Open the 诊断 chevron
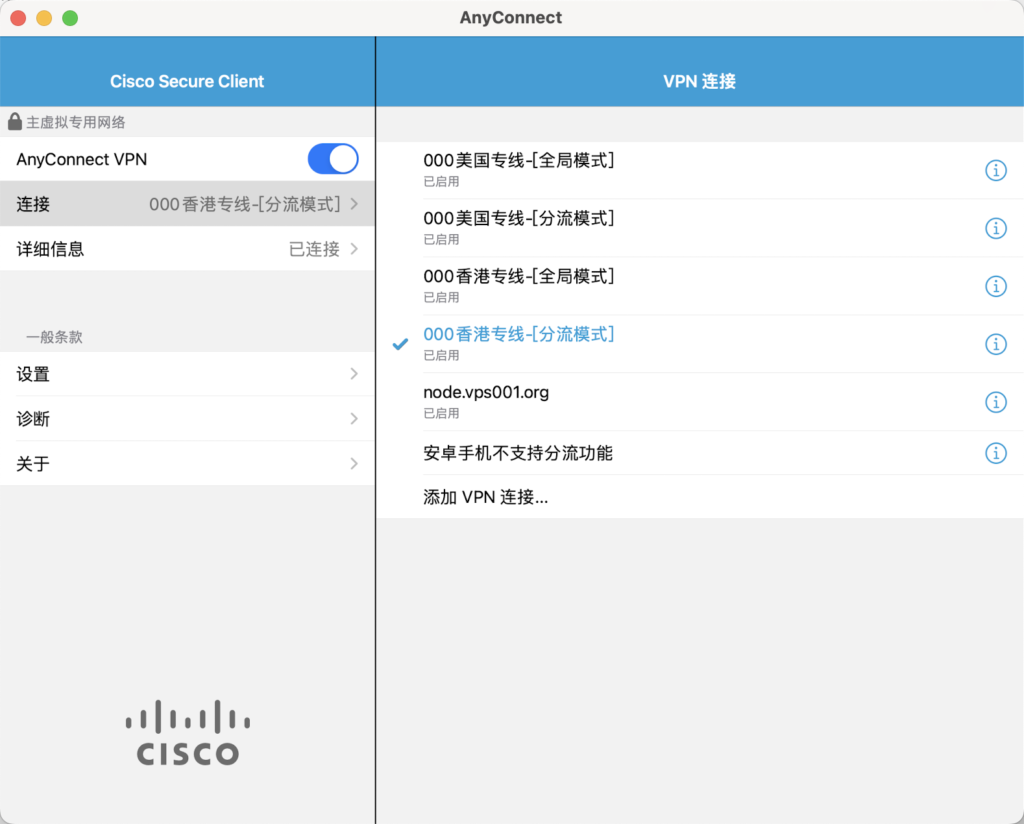Image resolution: width=1024 pixels, height=824 pixels. (x=354, y=419)
